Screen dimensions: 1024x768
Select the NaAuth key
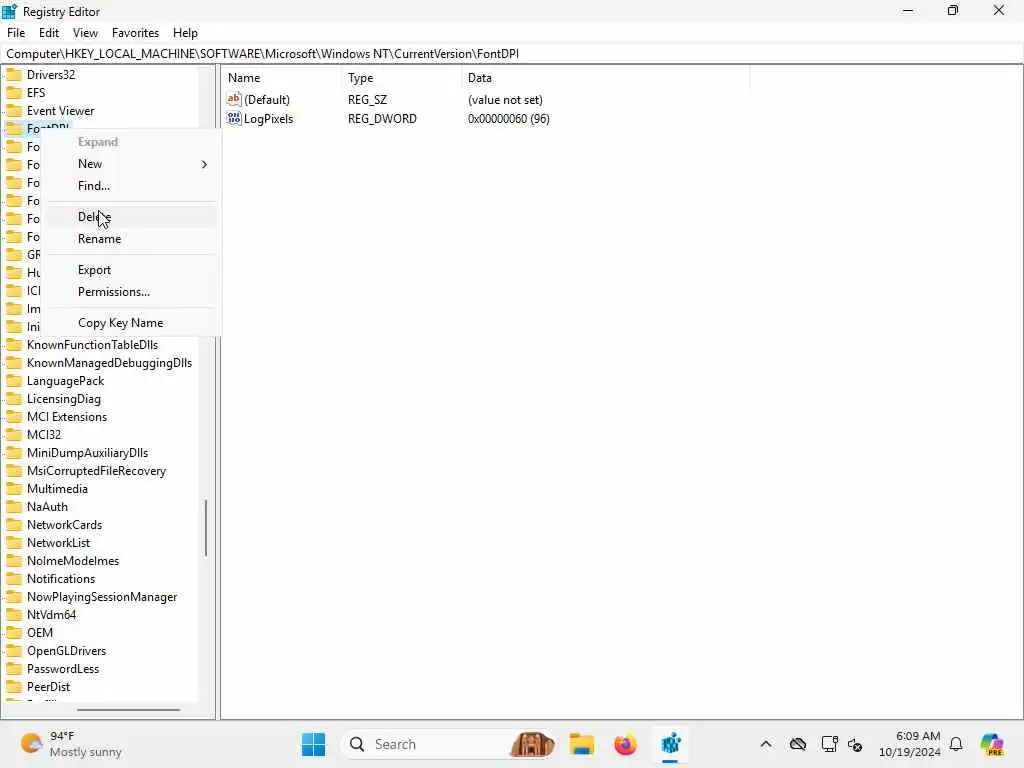point(47,507)
